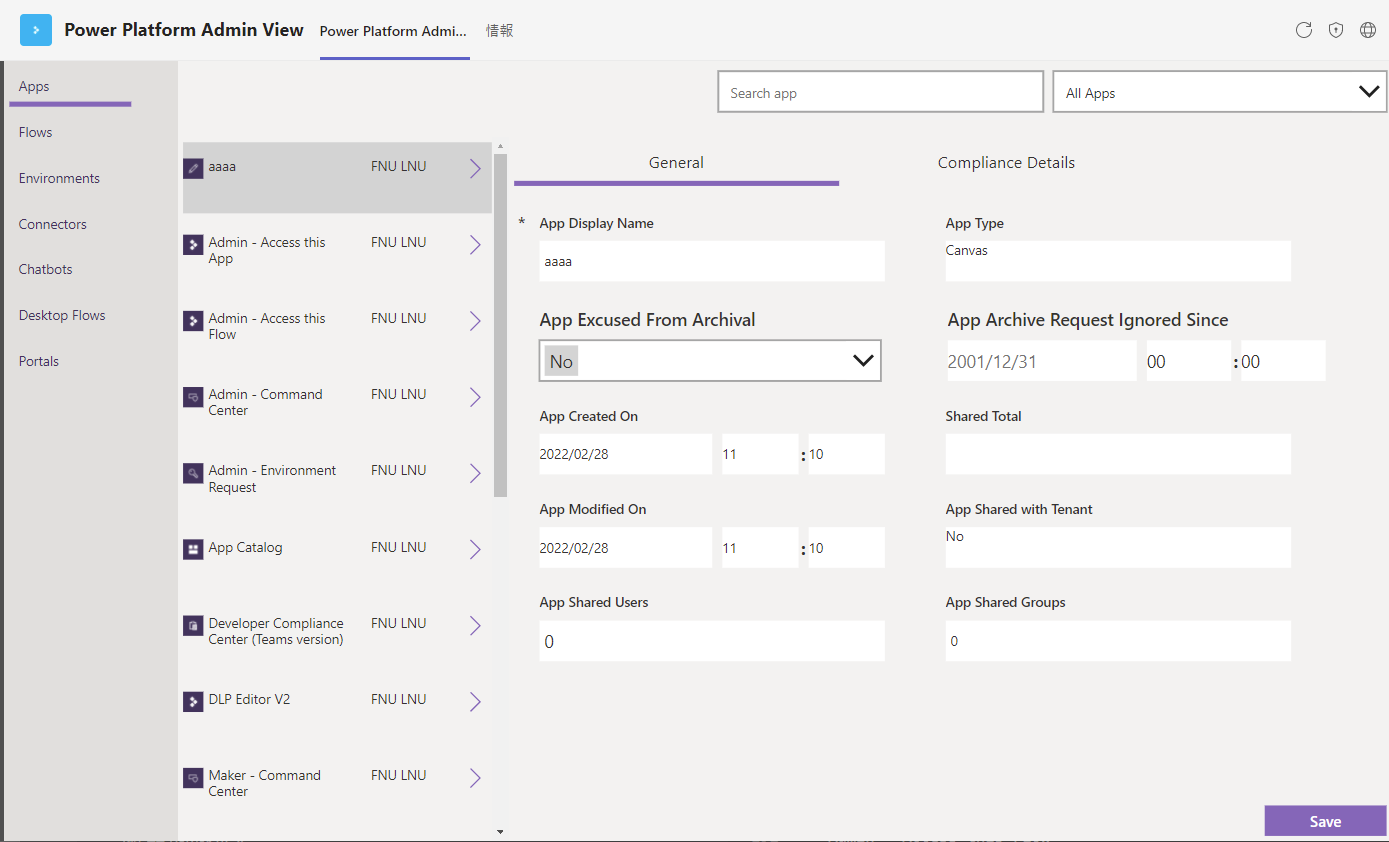This screenshot has height=842, width=1389.
Task: Open Connectors in left navigation
Action: [x=52, y=224]
